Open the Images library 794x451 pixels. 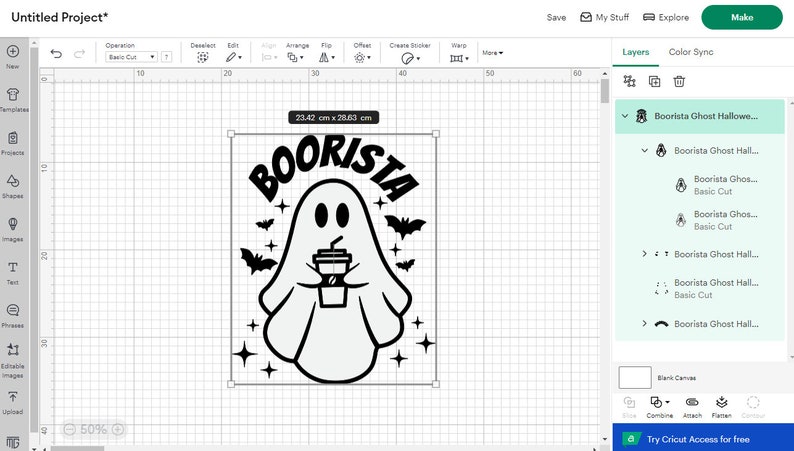(x=13, y=229)
